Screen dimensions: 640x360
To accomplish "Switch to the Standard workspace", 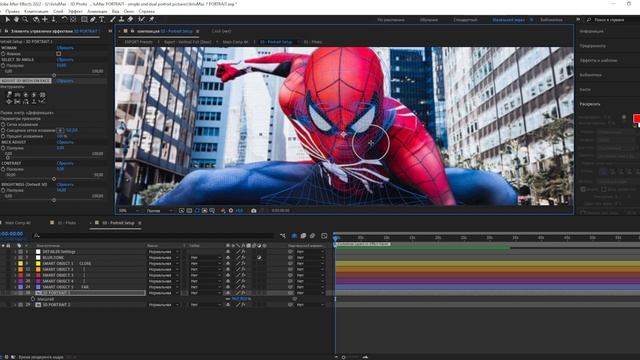I will point(465,20).
